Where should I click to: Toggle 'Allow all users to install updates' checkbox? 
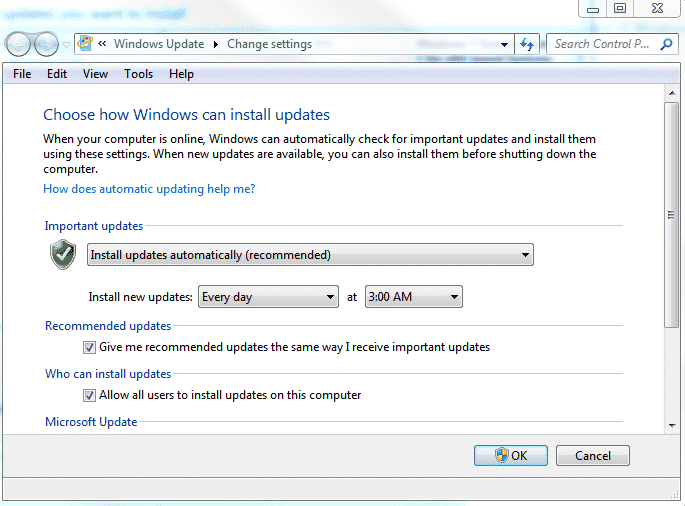89,395
